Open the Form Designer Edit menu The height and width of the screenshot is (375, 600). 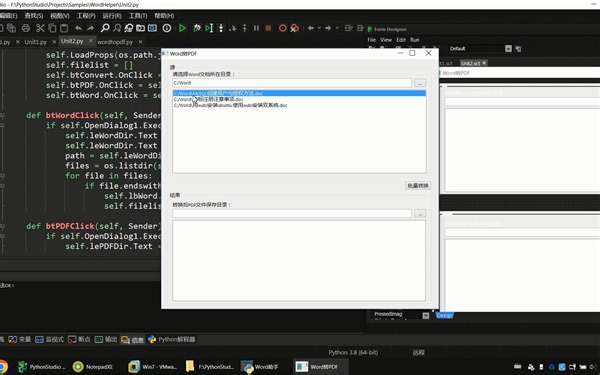[x=401, y=40]
